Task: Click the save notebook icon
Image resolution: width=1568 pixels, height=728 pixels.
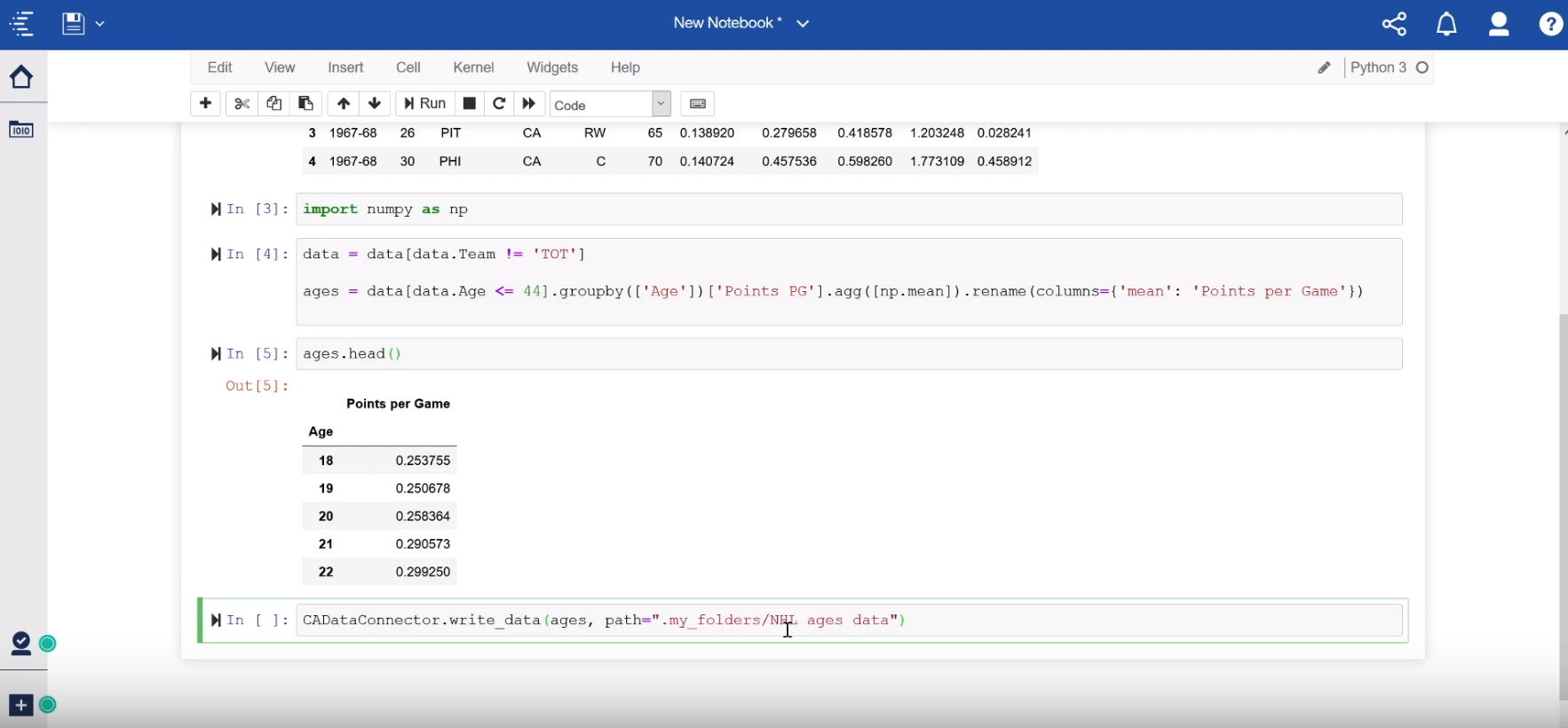Action: (73, 23)
